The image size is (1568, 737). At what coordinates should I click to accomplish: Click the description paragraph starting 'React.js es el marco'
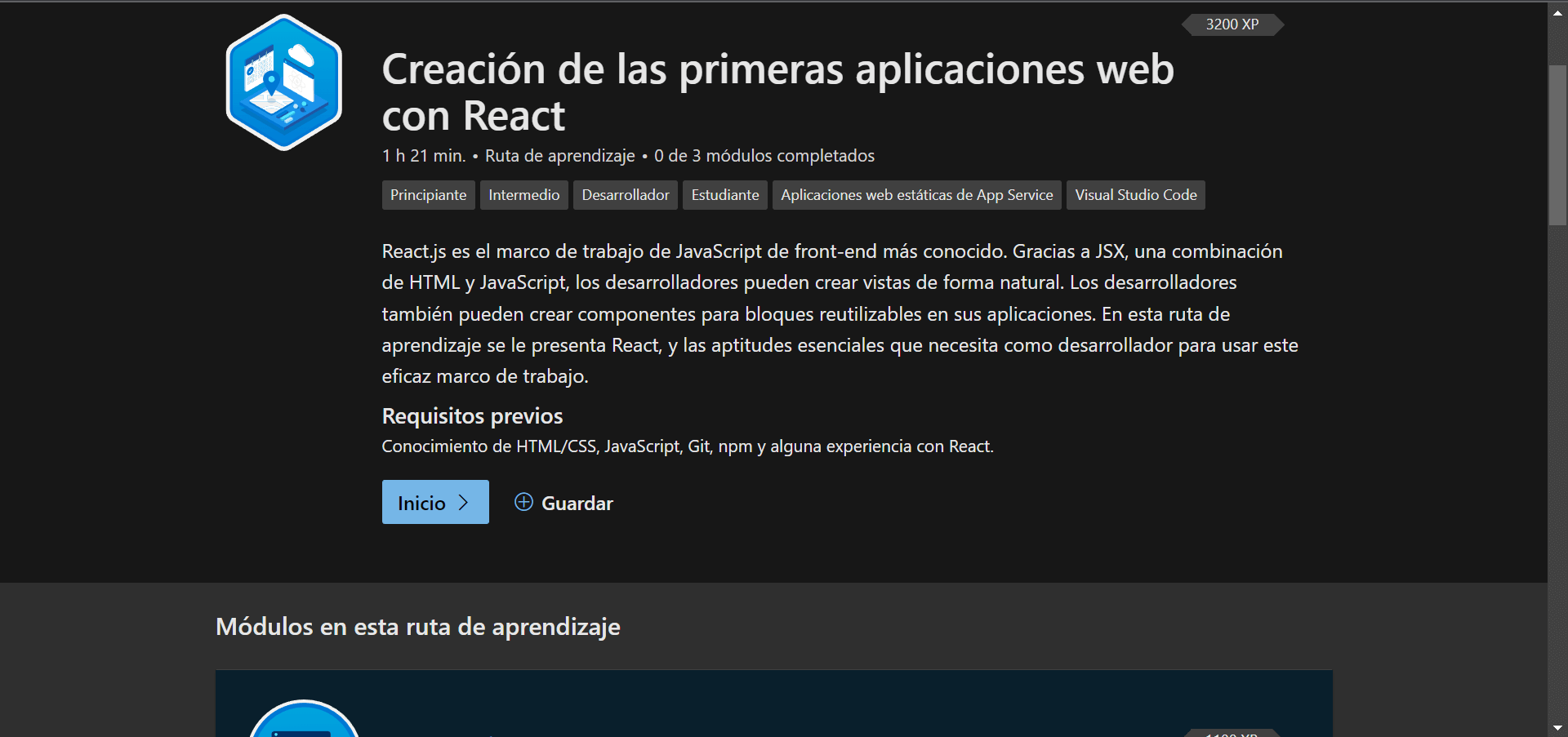(x=840, y=313)
